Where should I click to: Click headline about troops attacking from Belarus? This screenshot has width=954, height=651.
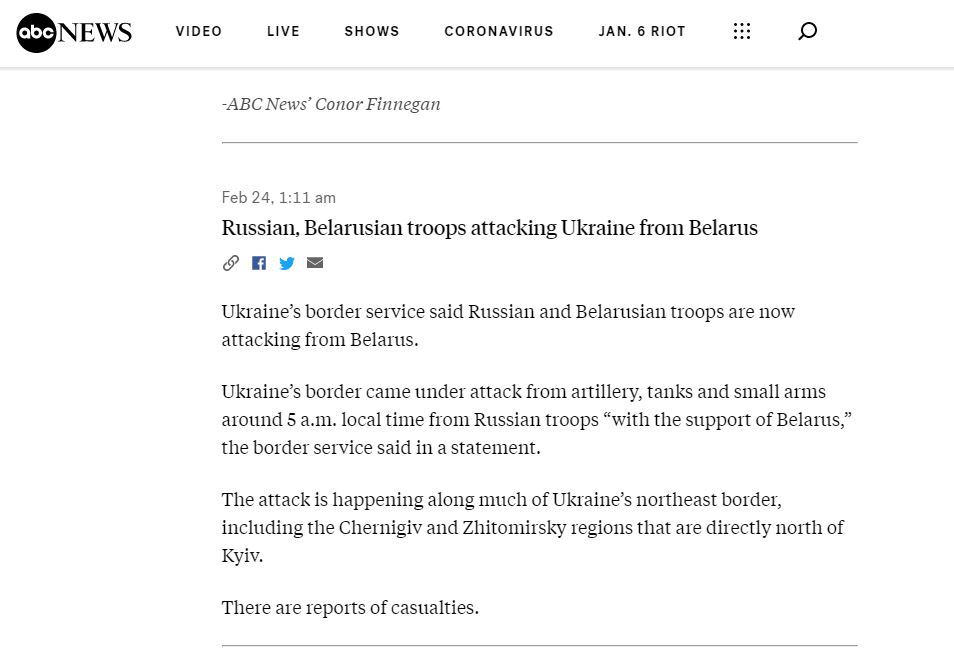490,228
